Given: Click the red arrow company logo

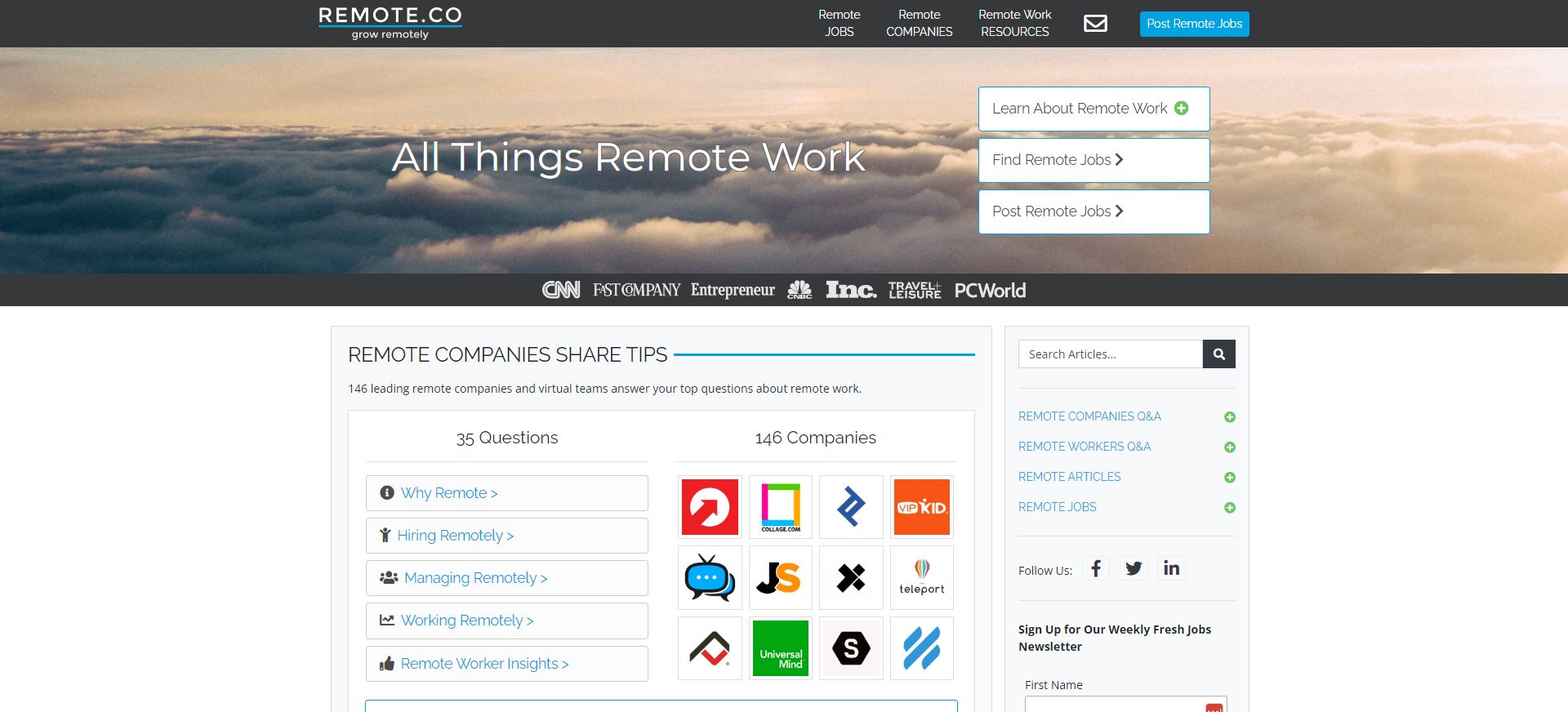Looking at the screenshot, I should (710, 507).
